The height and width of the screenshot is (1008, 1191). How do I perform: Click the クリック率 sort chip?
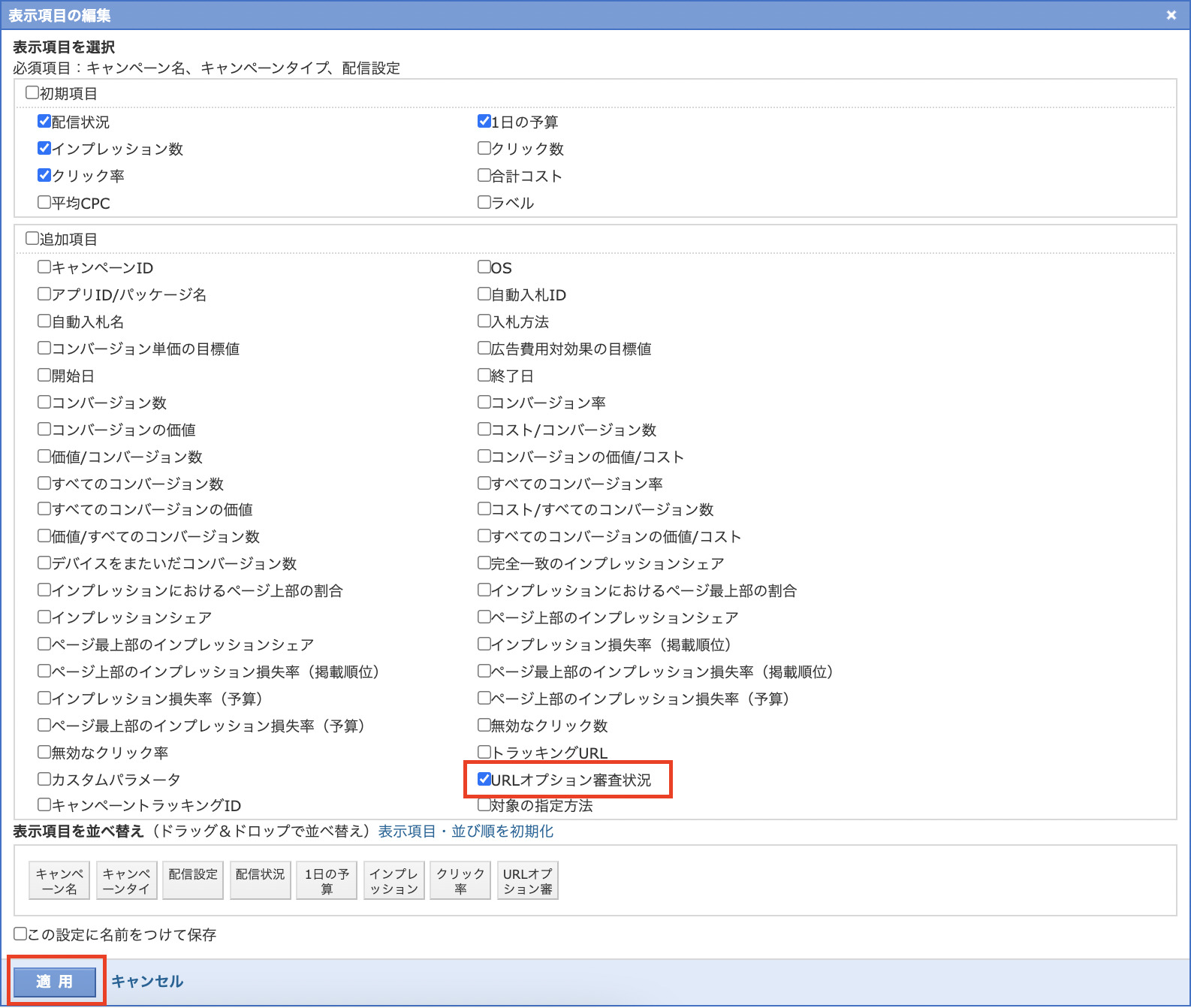[460, 880]
